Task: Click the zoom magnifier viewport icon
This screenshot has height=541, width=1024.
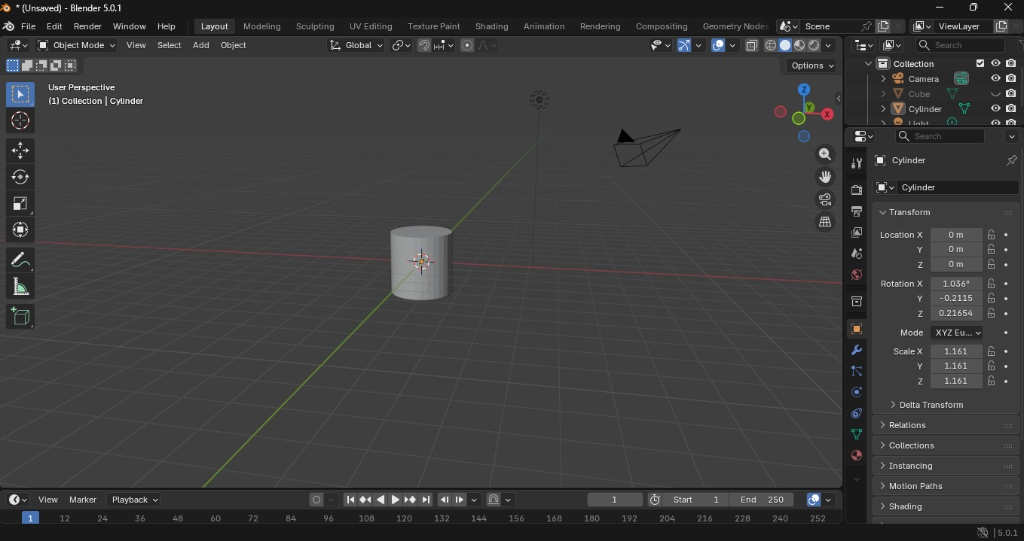Action: [x=825, y=154]
